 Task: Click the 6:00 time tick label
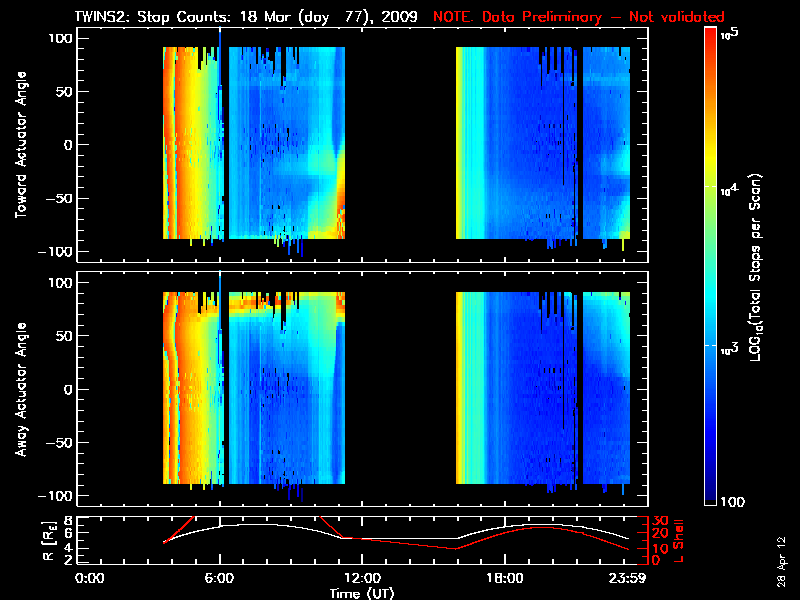219,578
